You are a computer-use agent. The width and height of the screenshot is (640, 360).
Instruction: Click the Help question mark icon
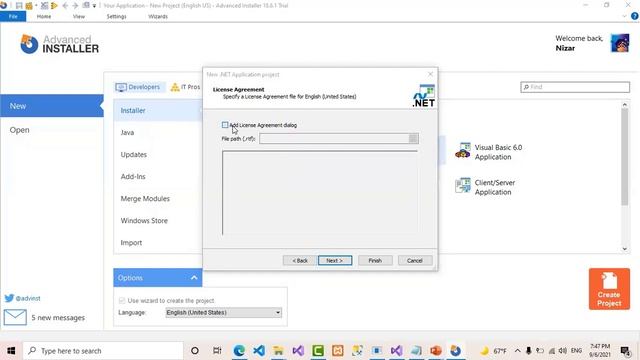(635, 16)
